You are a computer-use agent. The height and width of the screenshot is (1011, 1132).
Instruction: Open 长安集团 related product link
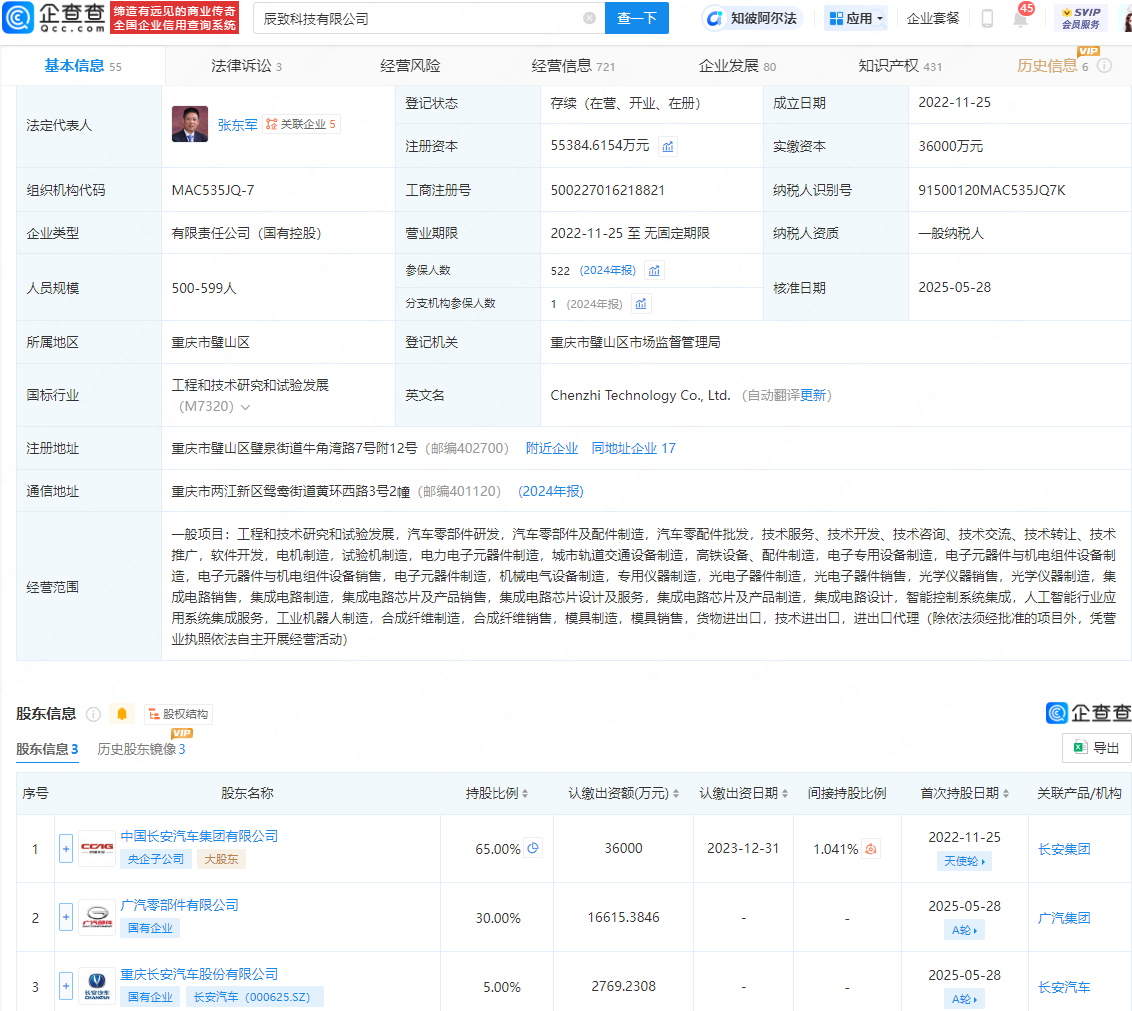point(1063,849)
